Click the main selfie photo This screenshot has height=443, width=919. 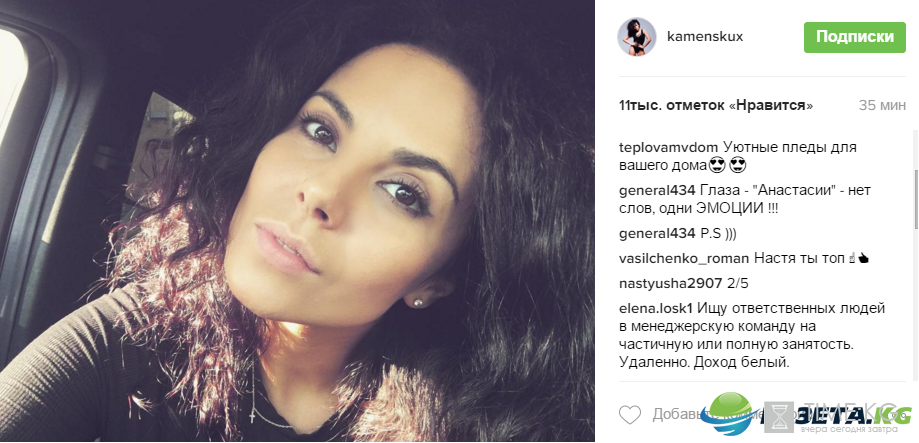tap(297, 220)
